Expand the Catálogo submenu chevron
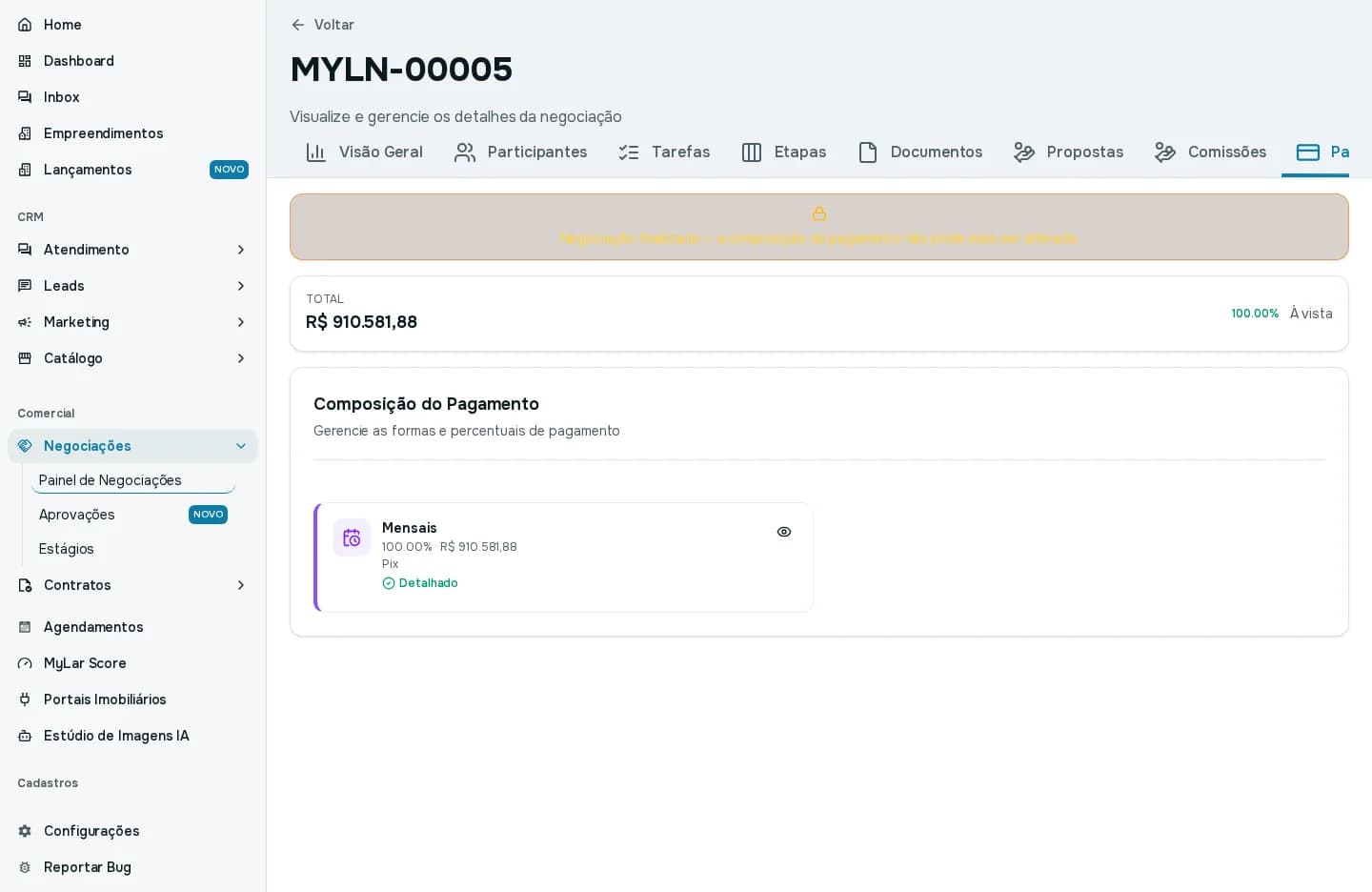1372x892 pixels. pos(241,358)
